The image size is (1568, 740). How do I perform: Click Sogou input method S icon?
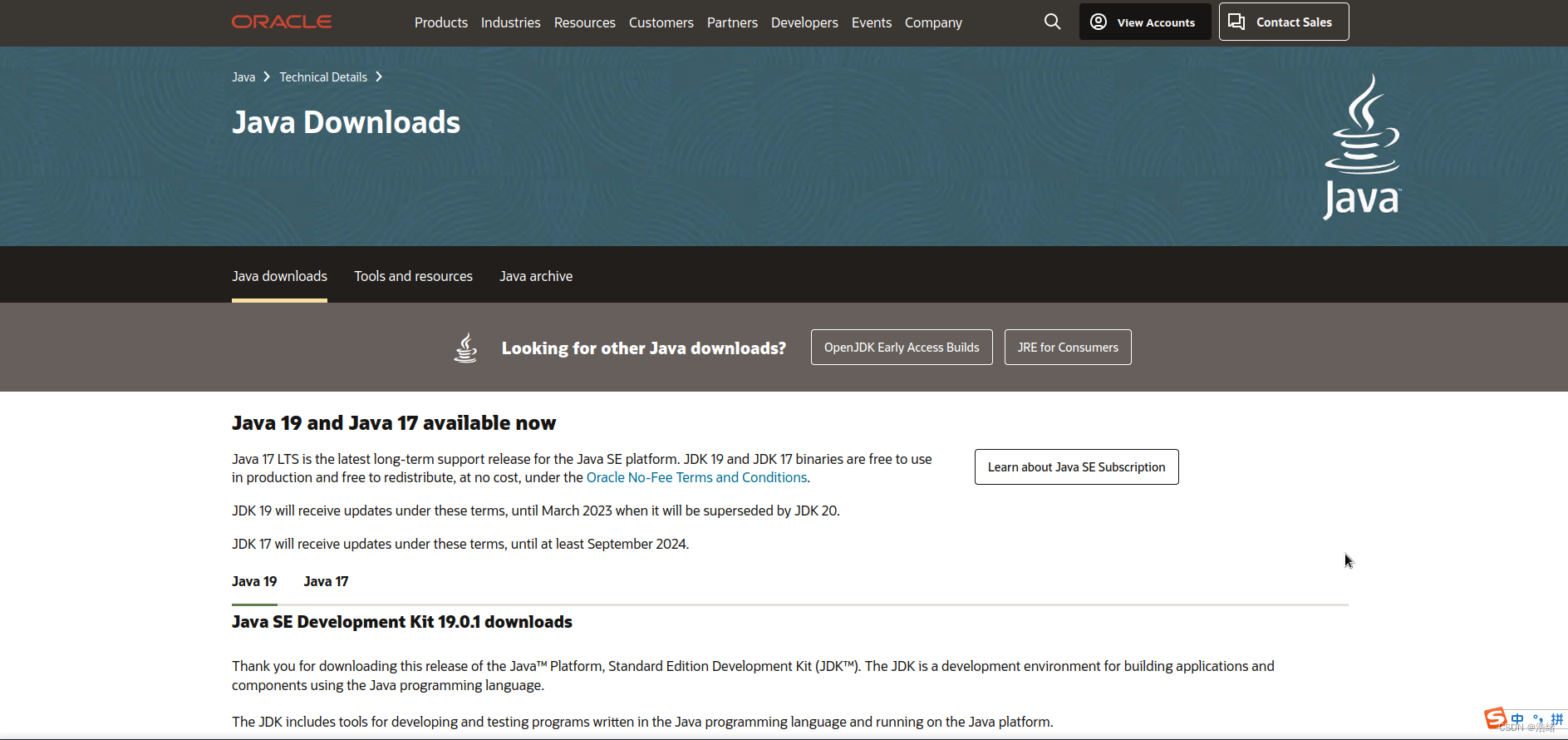point(1495,718)
